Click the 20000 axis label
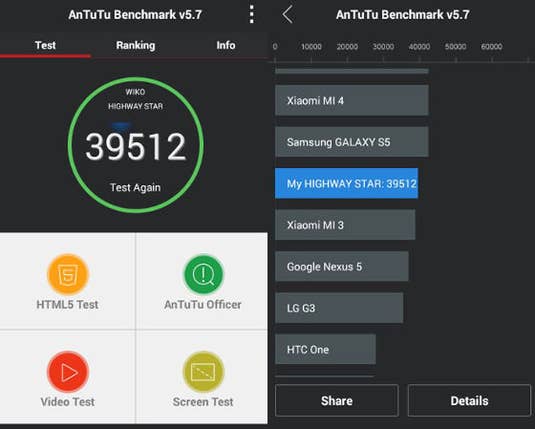This screenshot has height=429, width=535. pos(347,46)
